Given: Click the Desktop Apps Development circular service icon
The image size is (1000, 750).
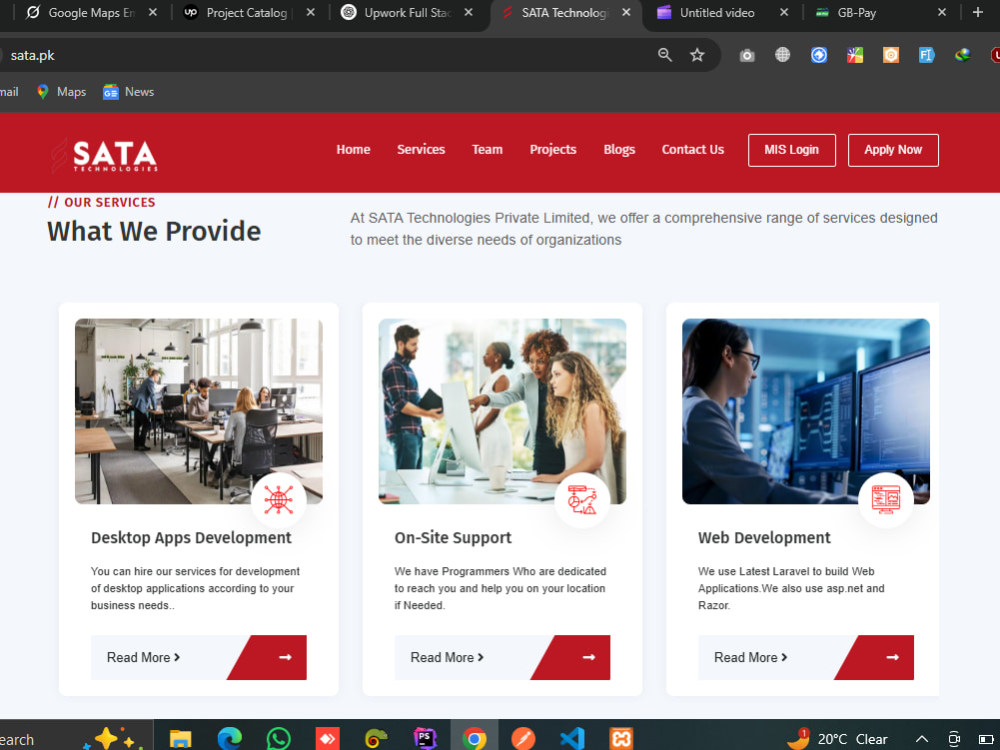Looking at the screenshot, I should click(279, 500).
